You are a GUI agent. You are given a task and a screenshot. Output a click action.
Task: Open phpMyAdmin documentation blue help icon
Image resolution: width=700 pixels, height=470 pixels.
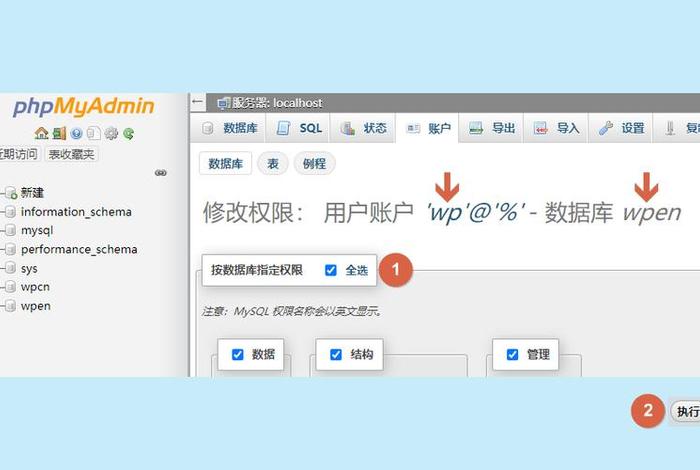[76, 133]
